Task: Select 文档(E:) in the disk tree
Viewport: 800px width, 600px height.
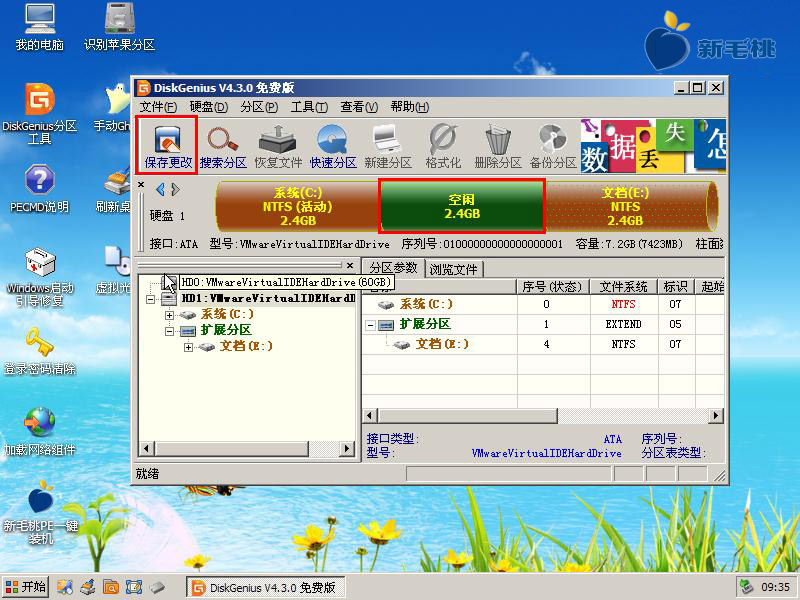Action: (246, 346)
